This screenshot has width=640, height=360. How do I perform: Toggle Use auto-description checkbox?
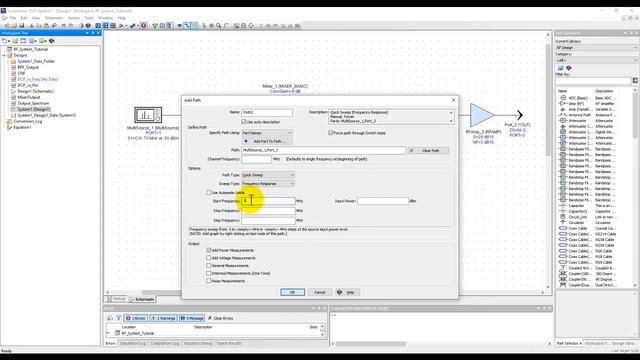[x=244, y=122]
